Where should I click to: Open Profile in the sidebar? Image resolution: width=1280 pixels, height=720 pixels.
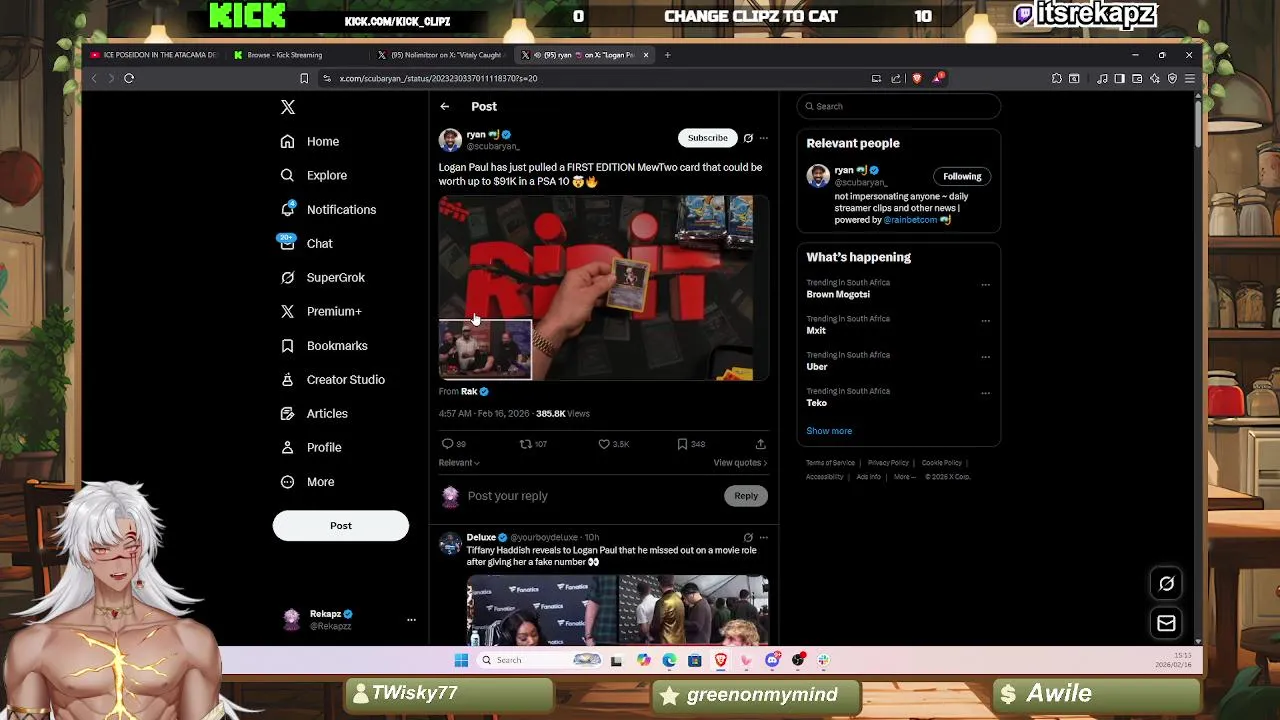(x=310, y=447)
